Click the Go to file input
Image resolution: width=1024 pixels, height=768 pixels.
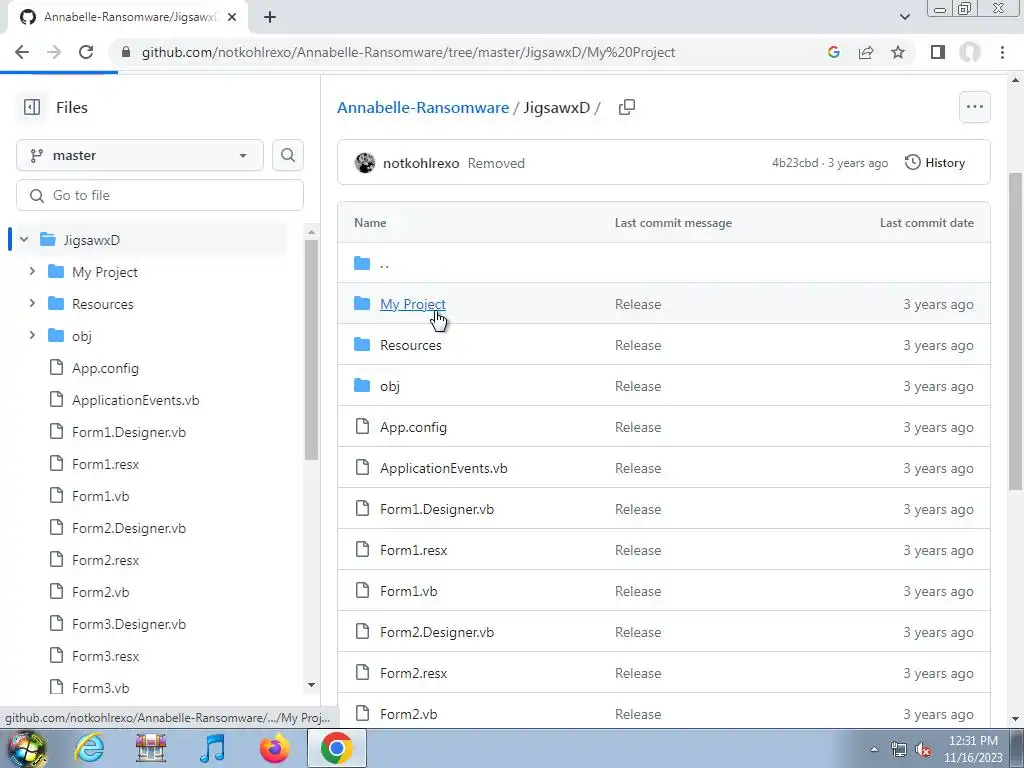[x=160, y=195]
